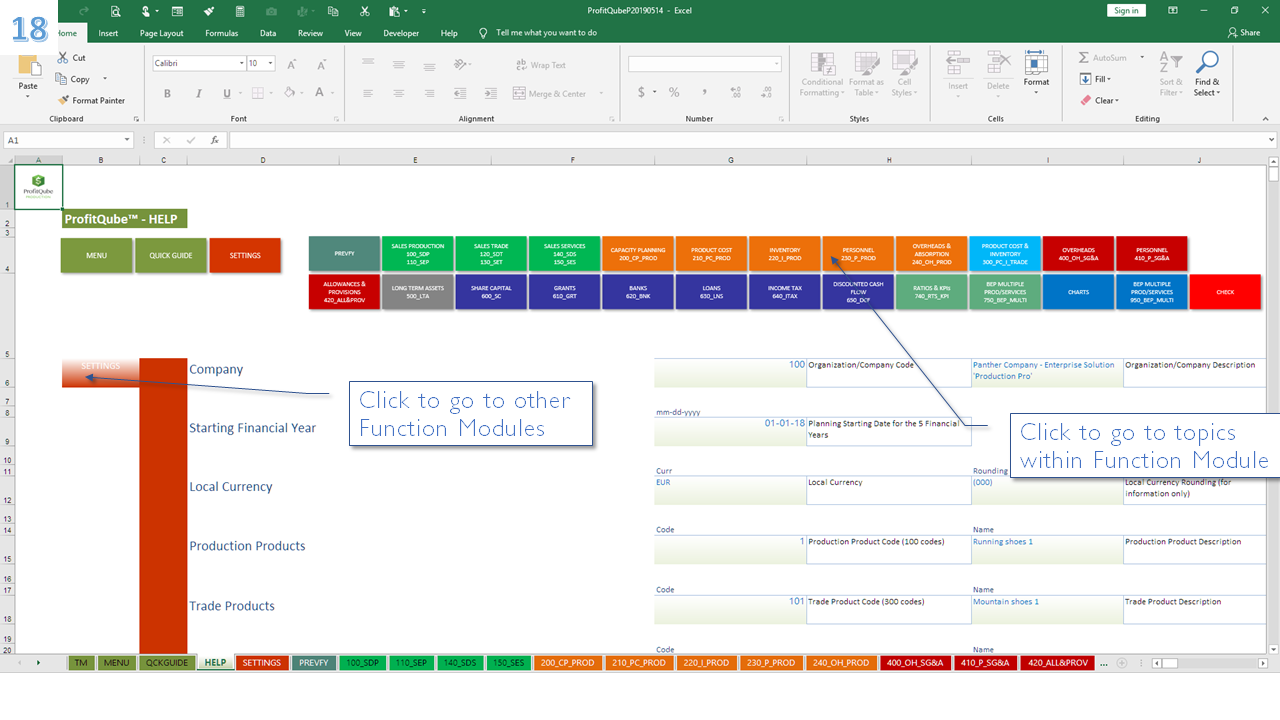Image resolution: width=1280 pixels, height=720 pixels.
Task: Open Find & Select magnifier menu
Action: pyautogui.click(x=1207, y=75)
